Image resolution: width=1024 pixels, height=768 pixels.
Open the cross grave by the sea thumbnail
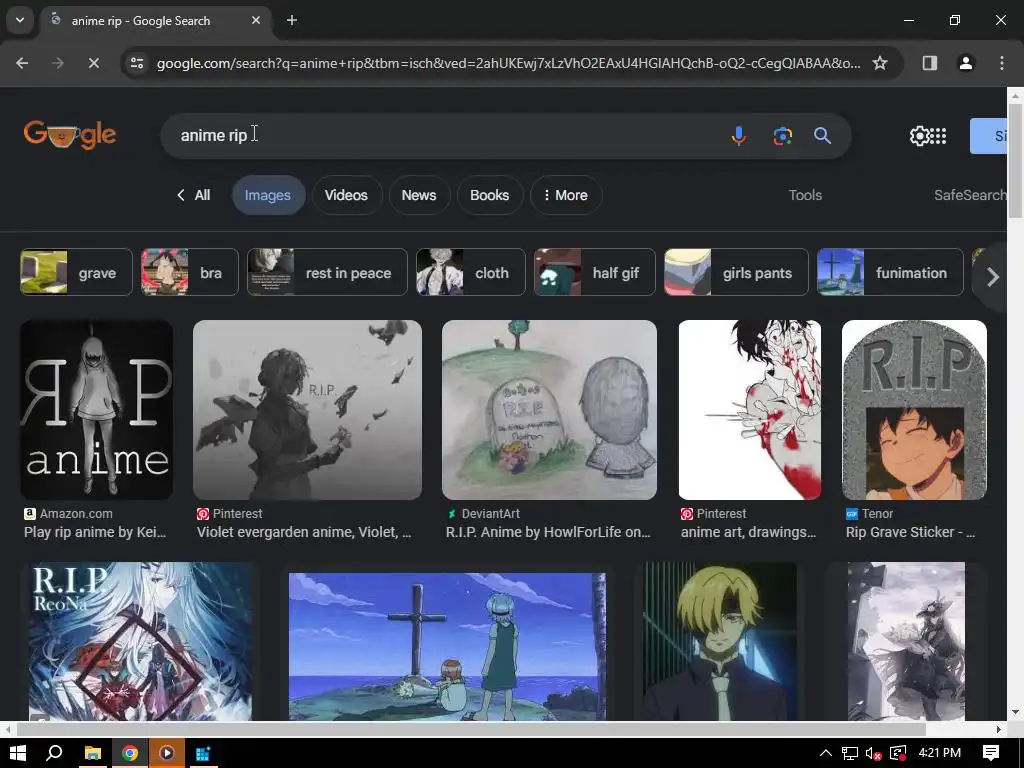point(447,647)
